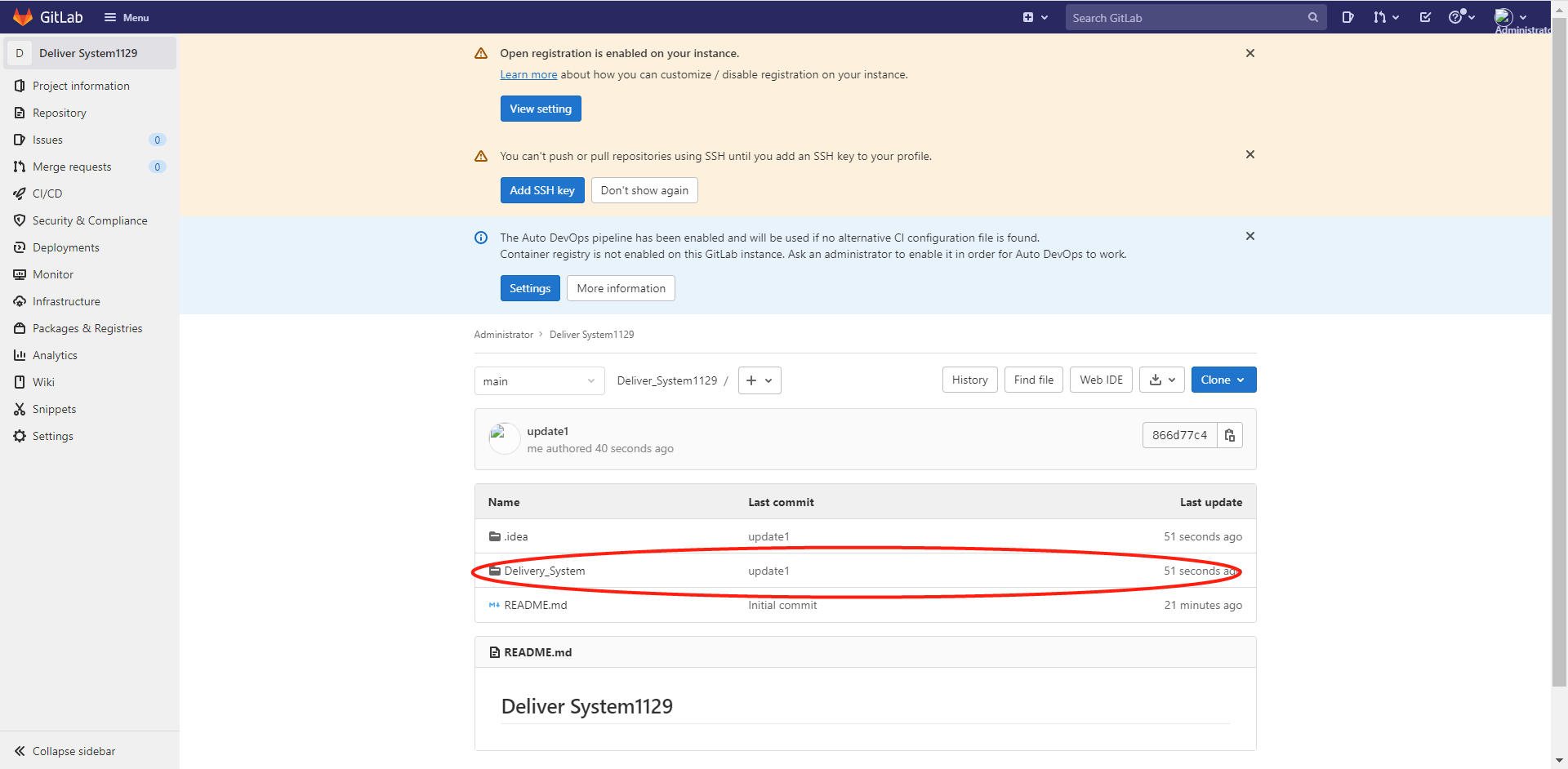
Task: Click the Monitor sidebar icon
Action: tap(20, 274)
